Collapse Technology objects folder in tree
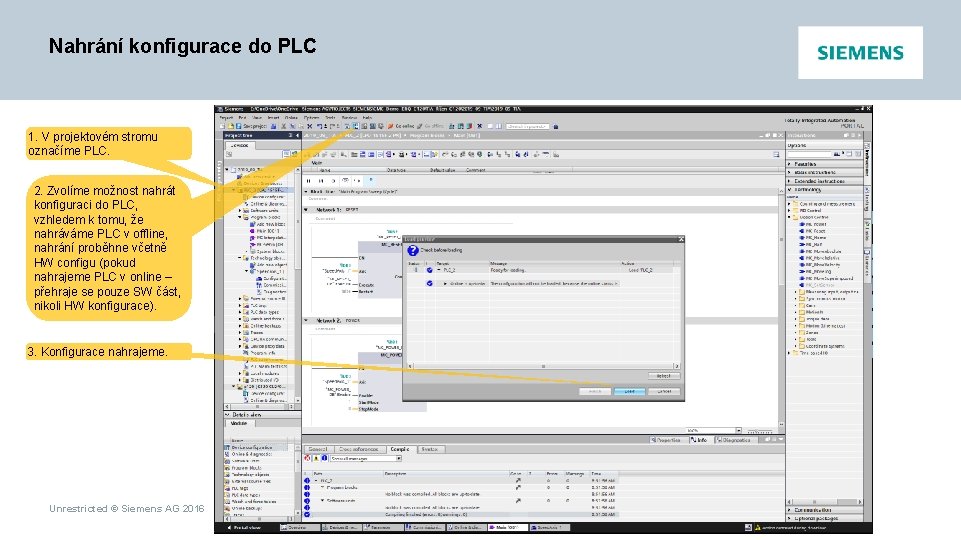The image size is (961, 540). [x=240, y=258]
